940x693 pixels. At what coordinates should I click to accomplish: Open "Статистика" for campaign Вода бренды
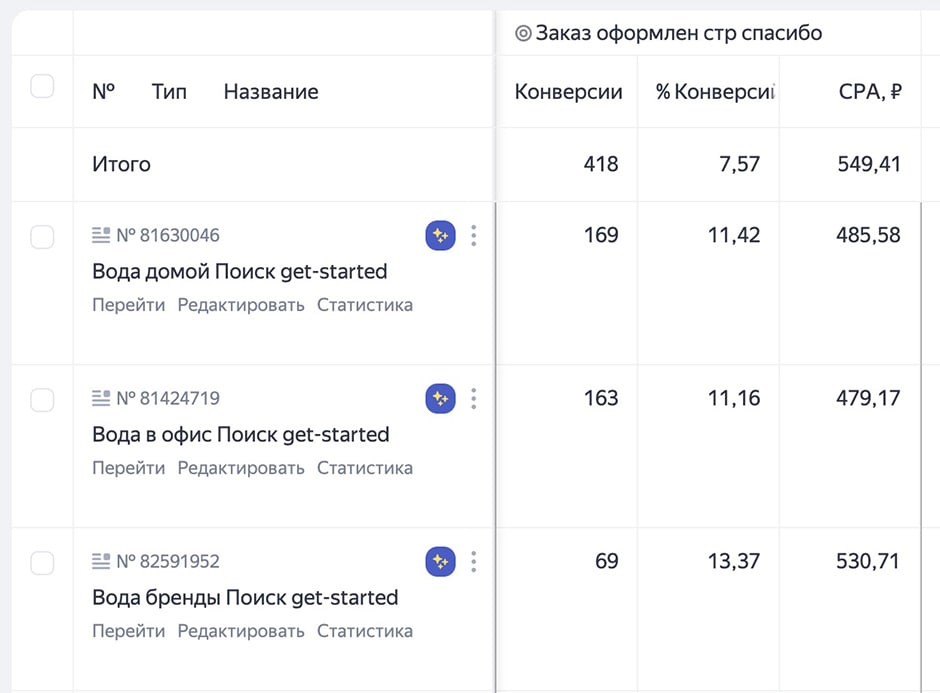[x=365, y=631]
